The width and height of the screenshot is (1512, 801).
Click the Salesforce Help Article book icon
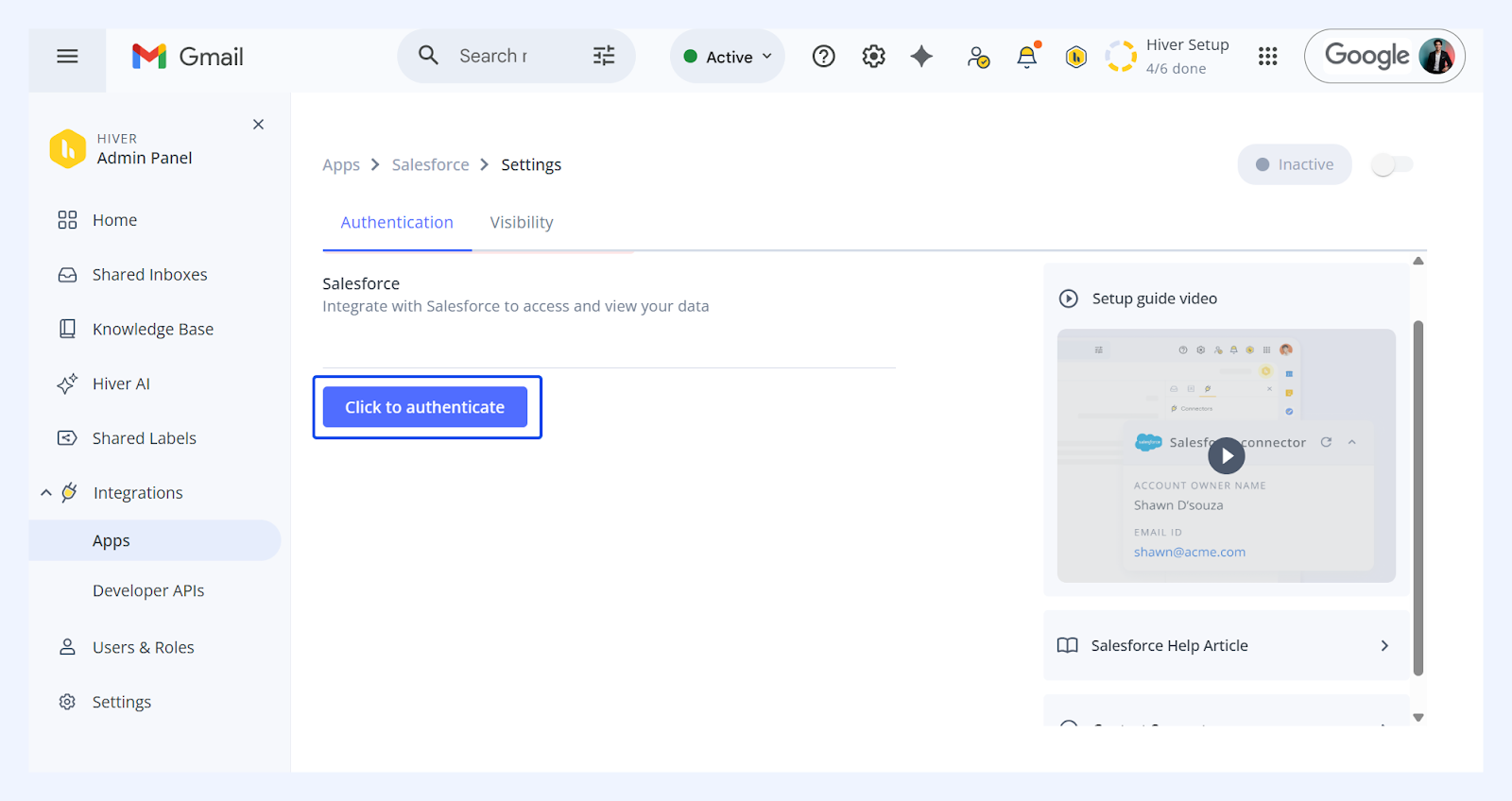(1067, 646)
